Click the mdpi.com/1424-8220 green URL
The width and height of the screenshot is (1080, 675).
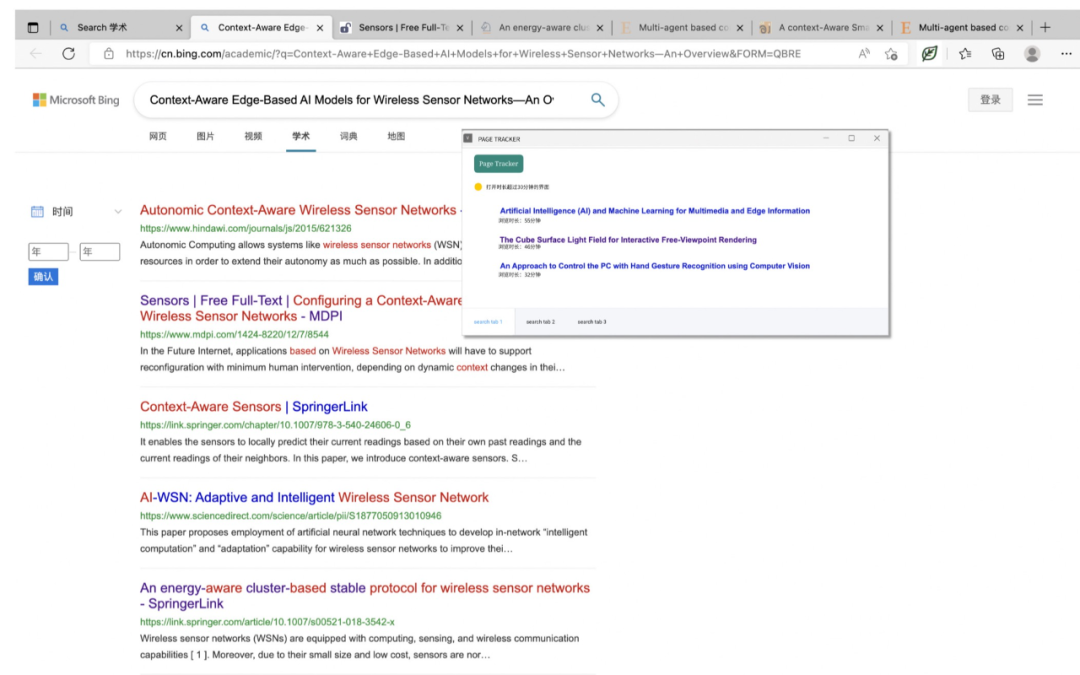[x=234, y=334]
